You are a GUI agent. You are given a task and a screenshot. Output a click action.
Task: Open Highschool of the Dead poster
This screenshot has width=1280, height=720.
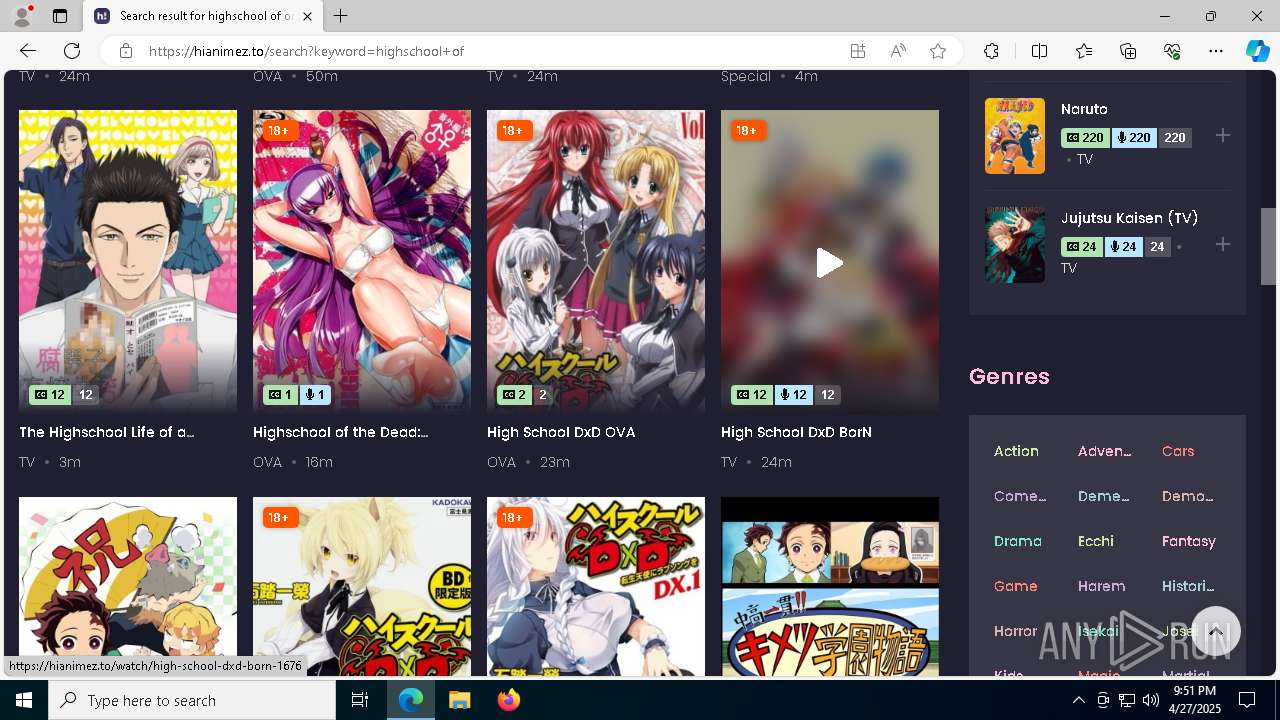pyautogui.click(x=362, y=262)
